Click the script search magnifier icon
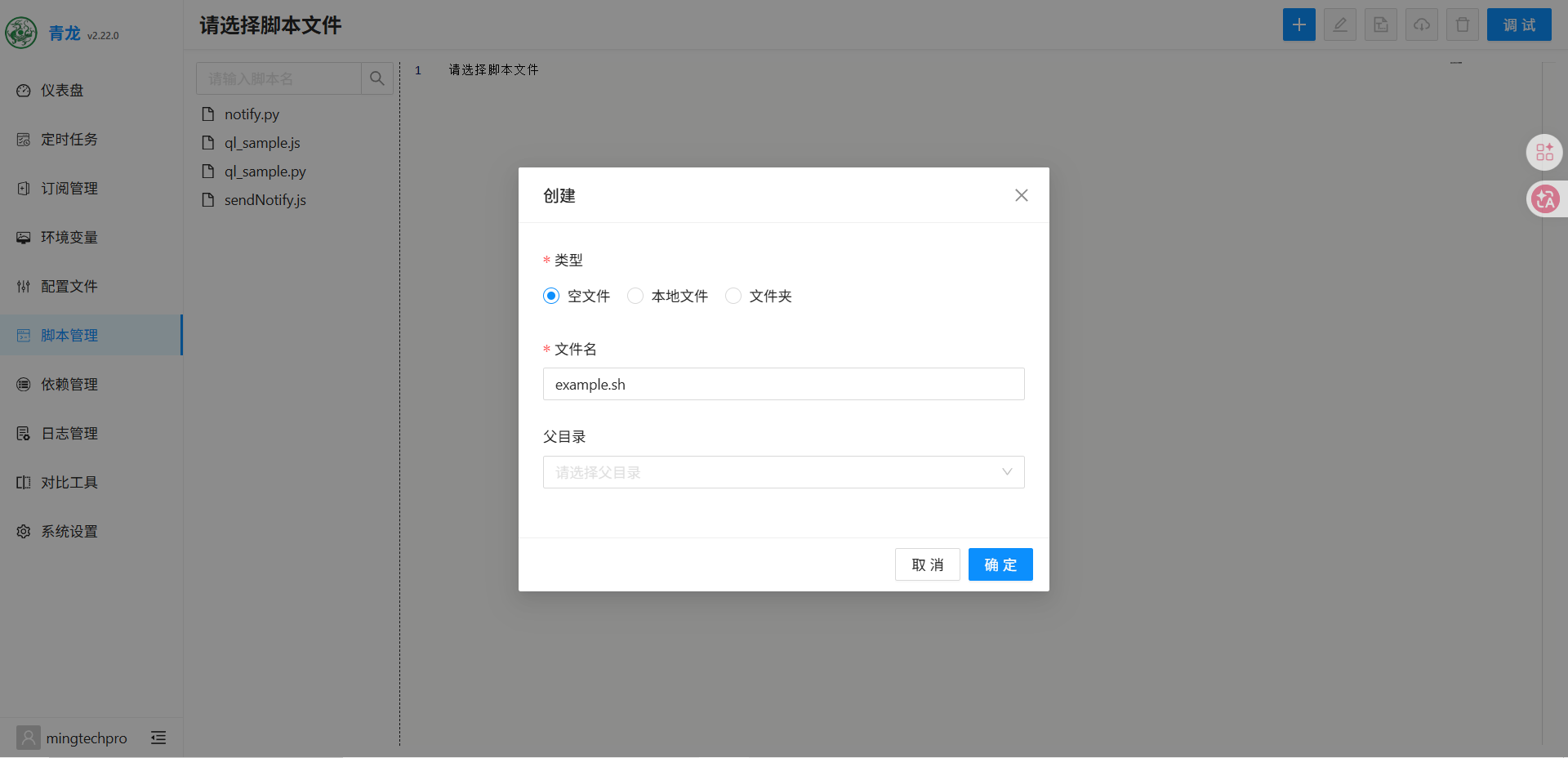 377,78
